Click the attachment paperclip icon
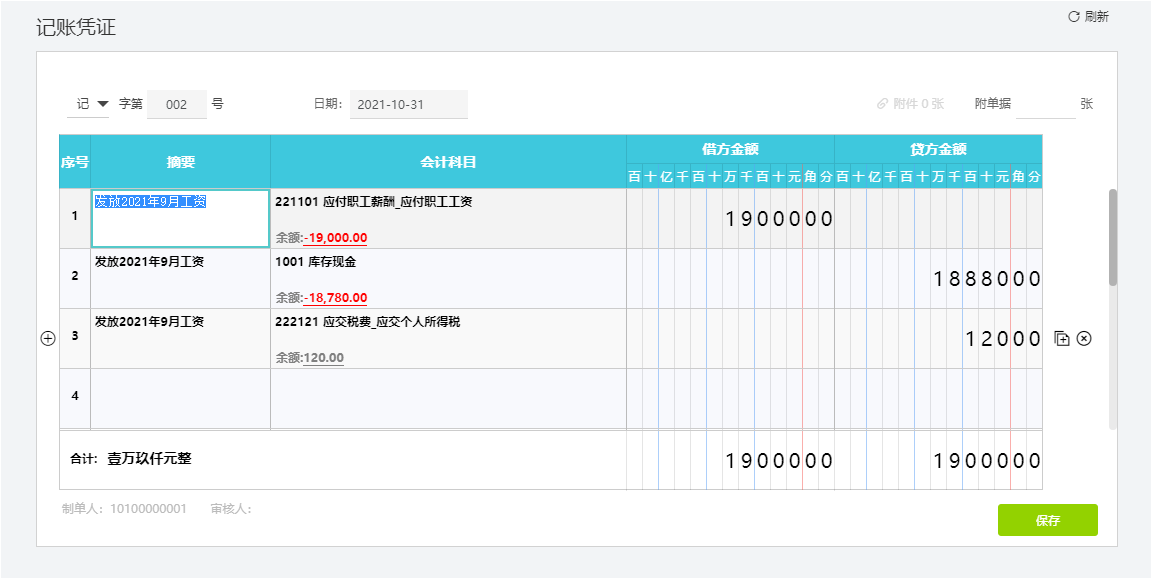 (883, 104)
